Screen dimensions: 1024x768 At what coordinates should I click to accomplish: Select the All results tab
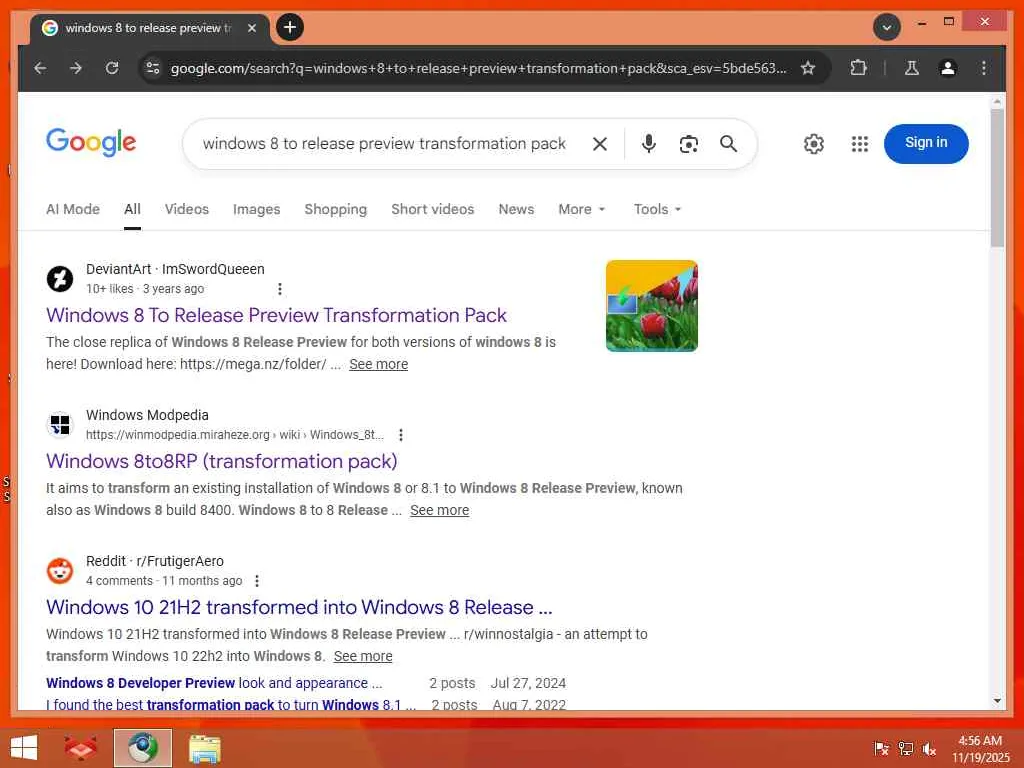coord(132,209)
